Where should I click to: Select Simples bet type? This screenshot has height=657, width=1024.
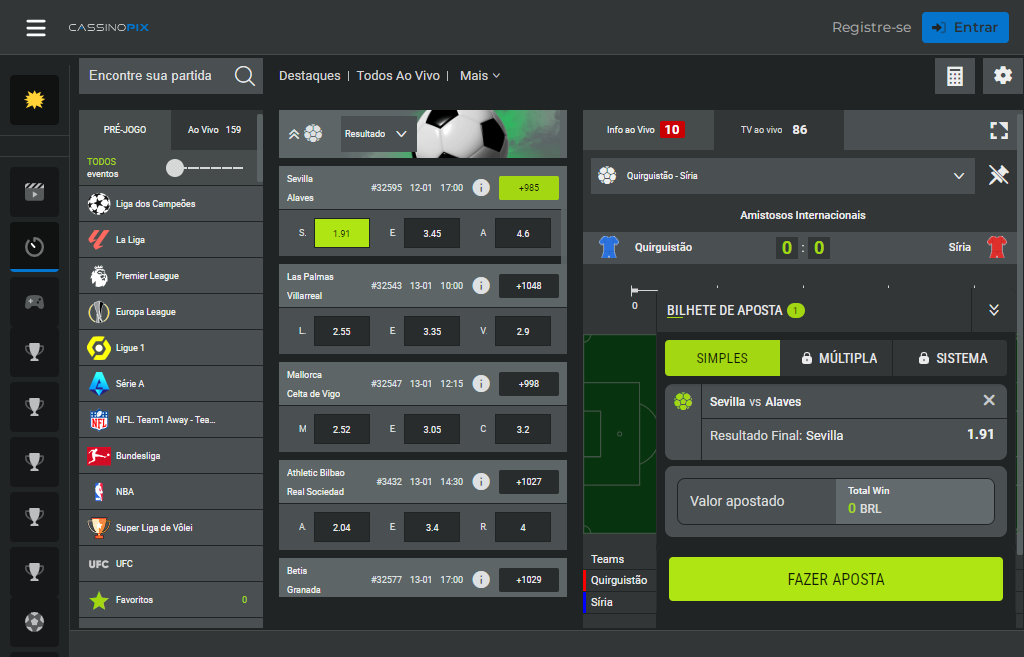(722, 358)
